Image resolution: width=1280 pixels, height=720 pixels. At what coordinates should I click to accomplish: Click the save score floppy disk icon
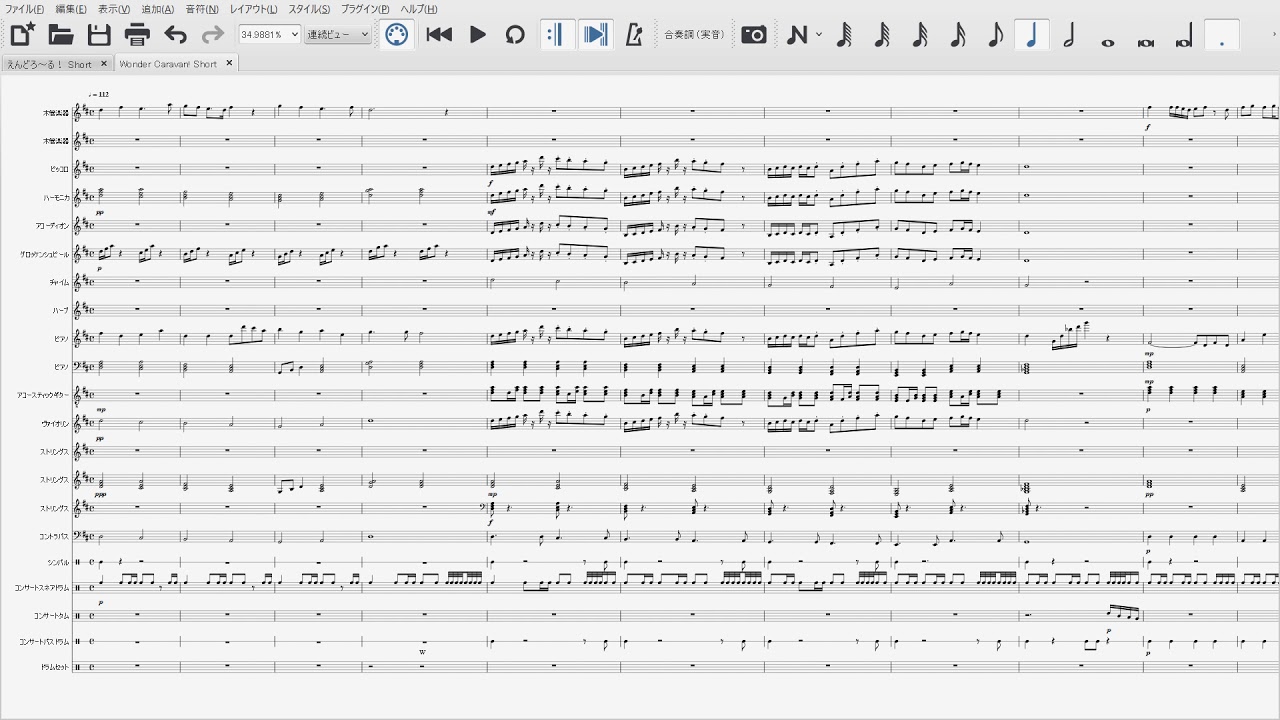tap(99, 35)
